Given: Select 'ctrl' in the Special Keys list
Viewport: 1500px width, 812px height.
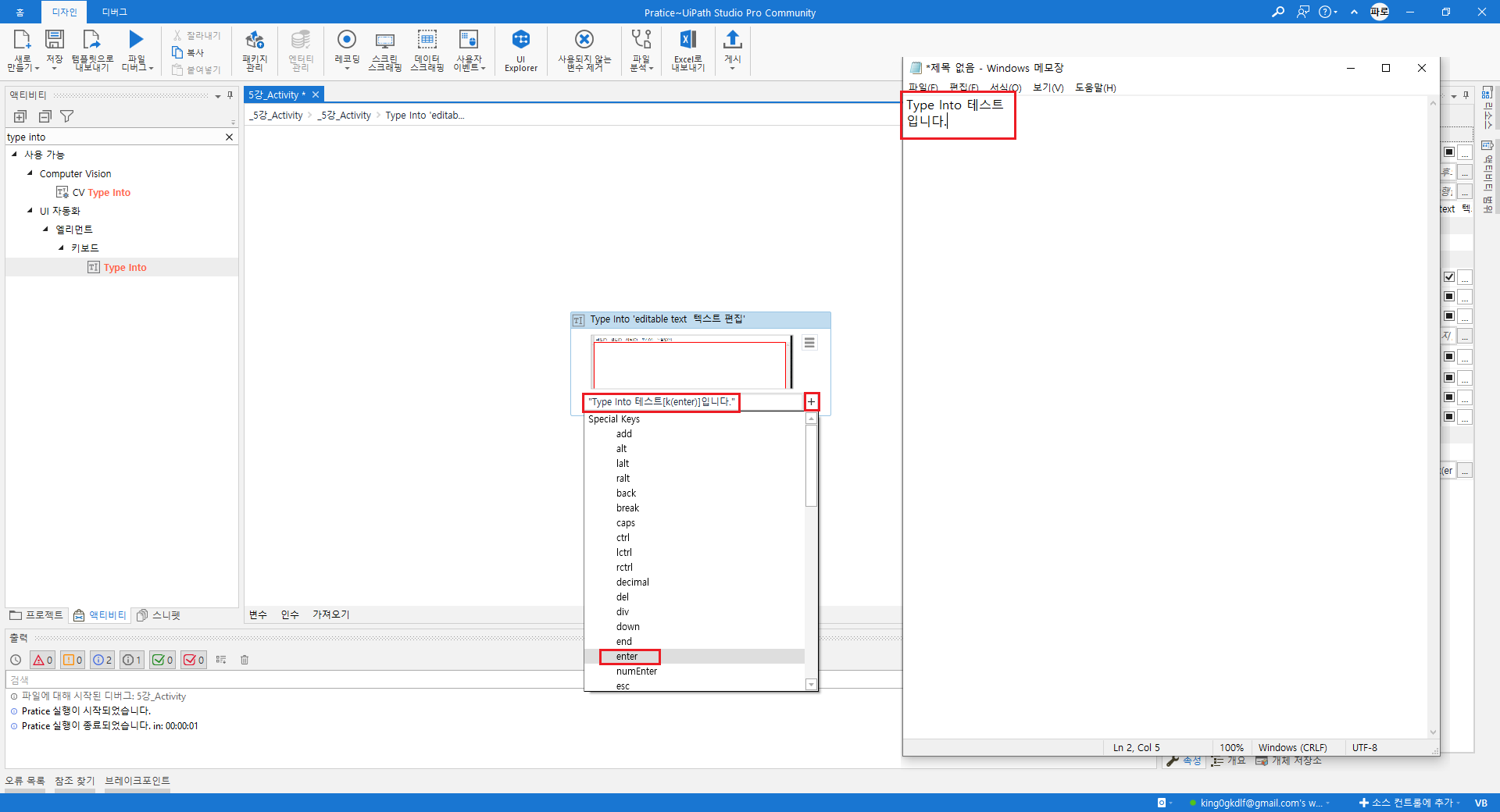Looking at the screenshot, I should point(623,538).
